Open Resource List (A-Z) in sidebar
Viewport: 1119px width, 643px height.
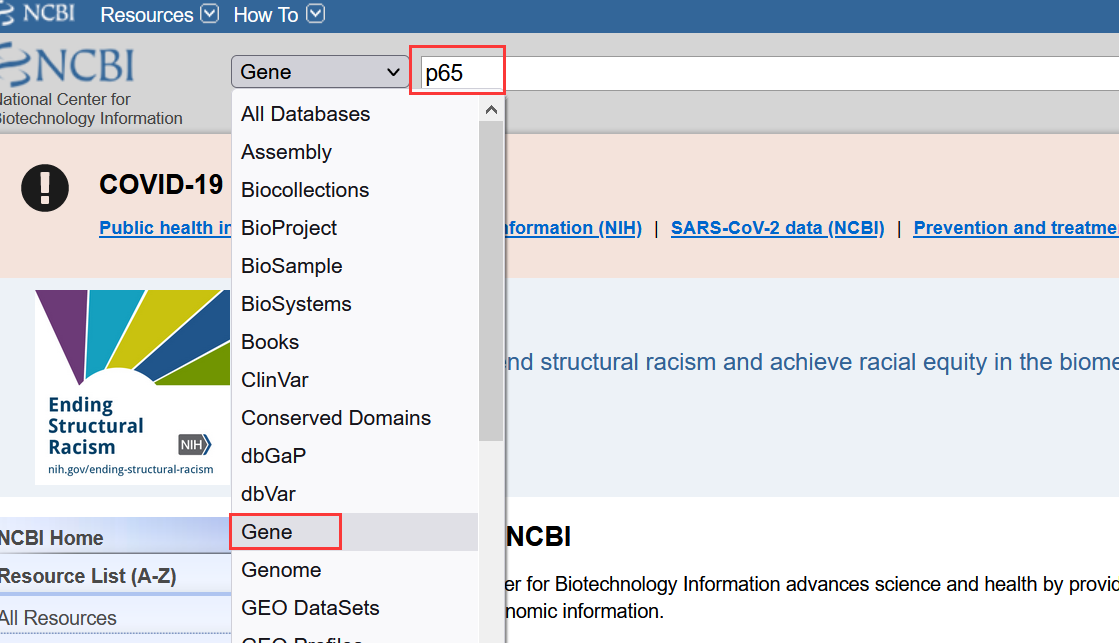point(88,576)
